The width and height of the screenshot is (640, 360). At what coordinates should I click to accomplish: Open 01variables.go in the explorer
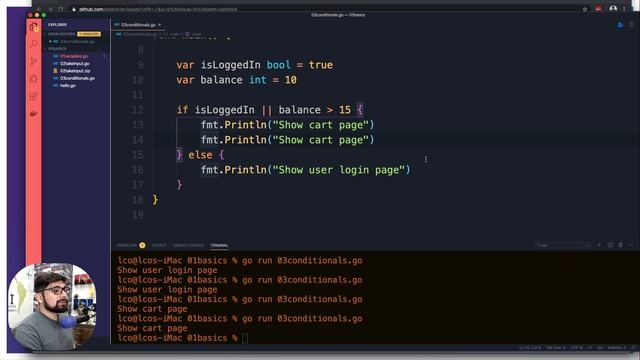(74, 56)
